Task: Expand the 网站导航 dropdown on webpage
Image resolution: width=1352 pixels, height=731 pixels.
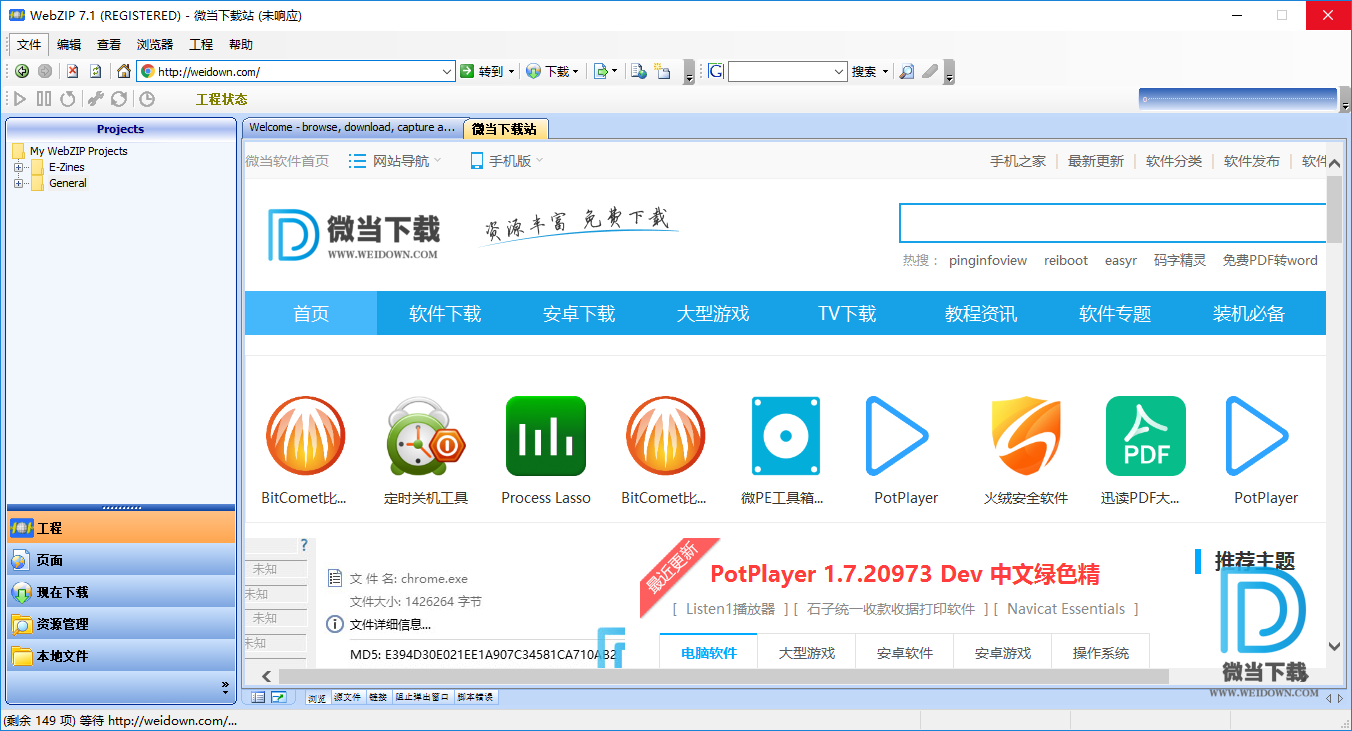Action: pyautogui.click(x=438, y=160)
